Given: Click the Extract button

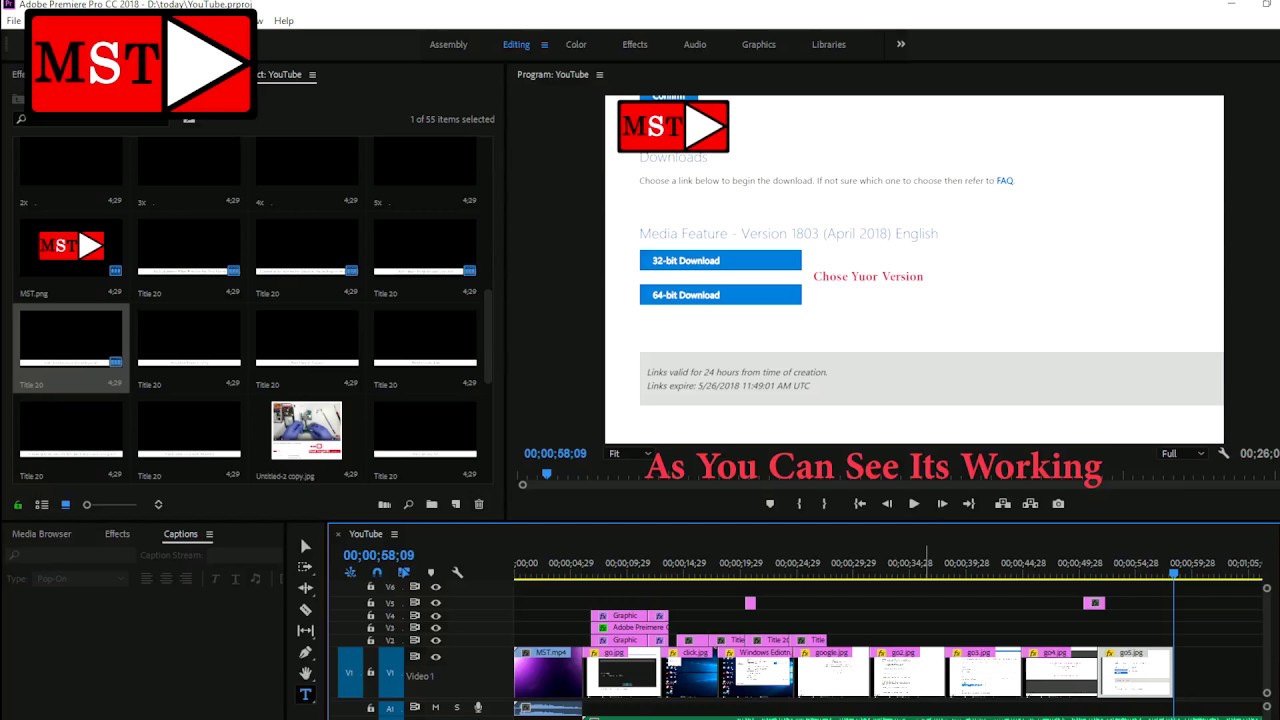Looking at the screenshot, I should pyautogui.click(x=1031, y=504).
